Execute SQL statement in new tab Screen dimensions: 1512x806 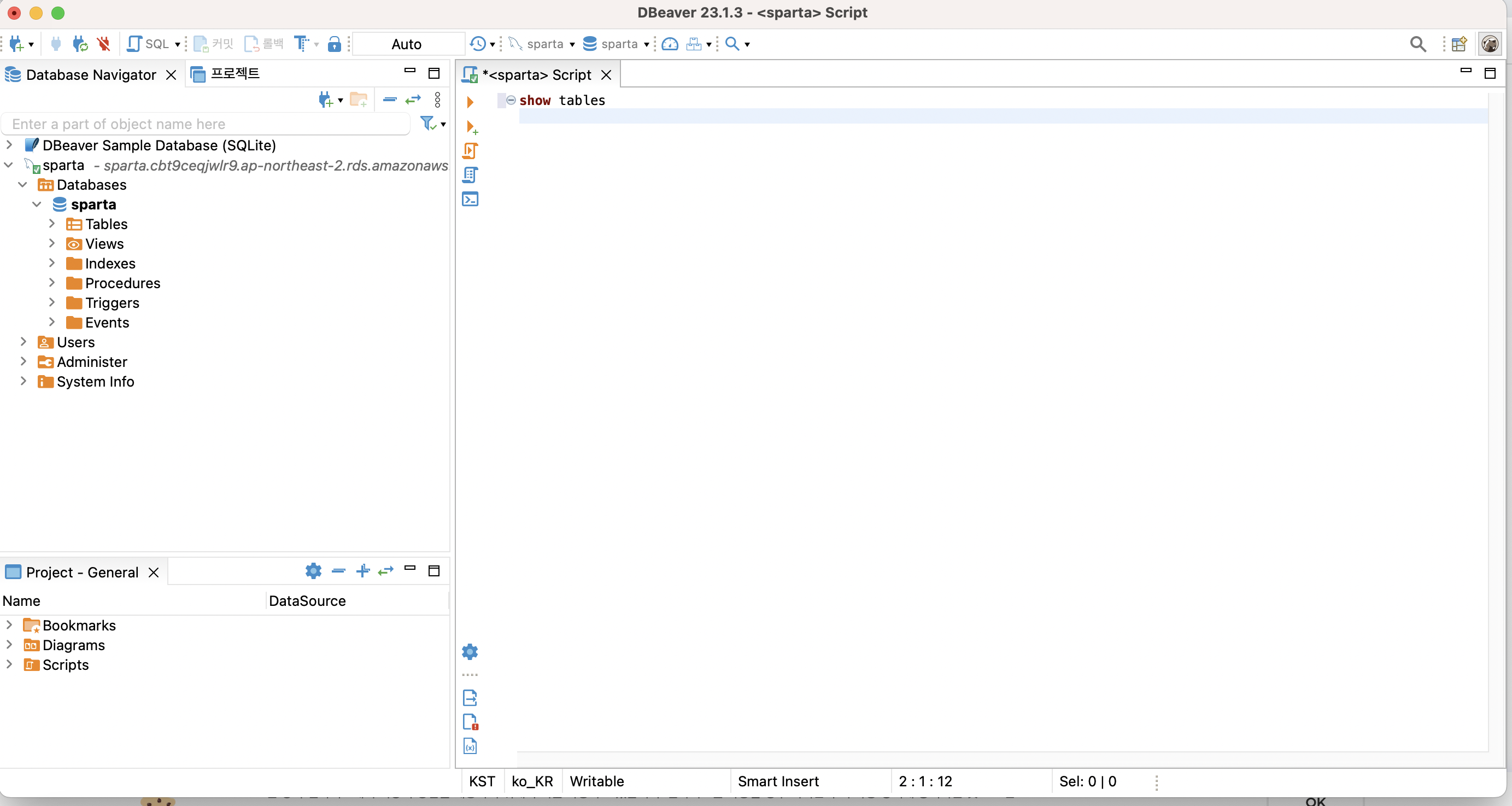(471, 127)
